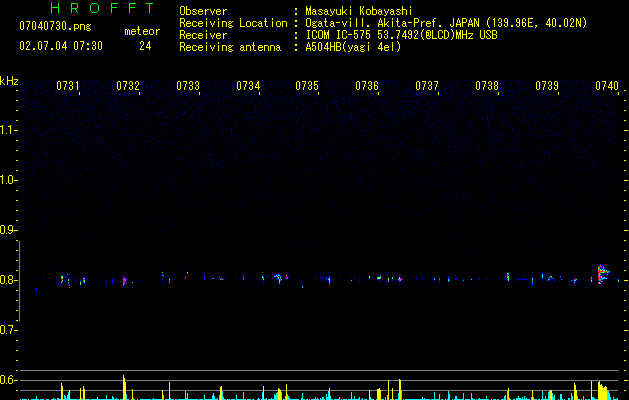
Task: Click the Receiving antenna label
Action: point(230,47)
